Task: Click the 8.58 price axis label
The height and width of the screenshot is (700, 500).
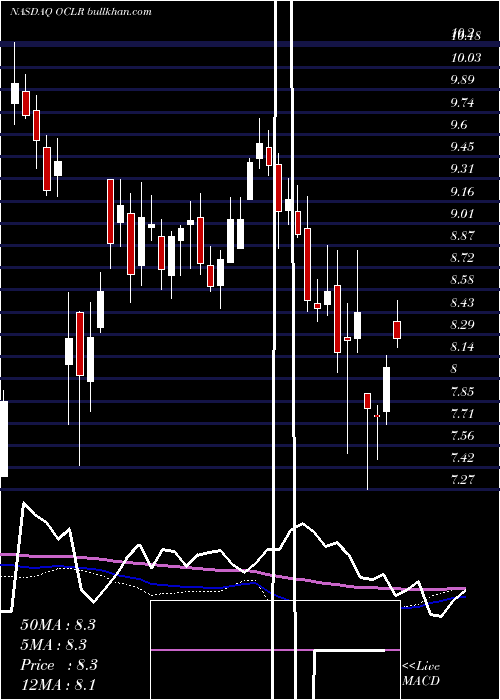Action: 462,280
